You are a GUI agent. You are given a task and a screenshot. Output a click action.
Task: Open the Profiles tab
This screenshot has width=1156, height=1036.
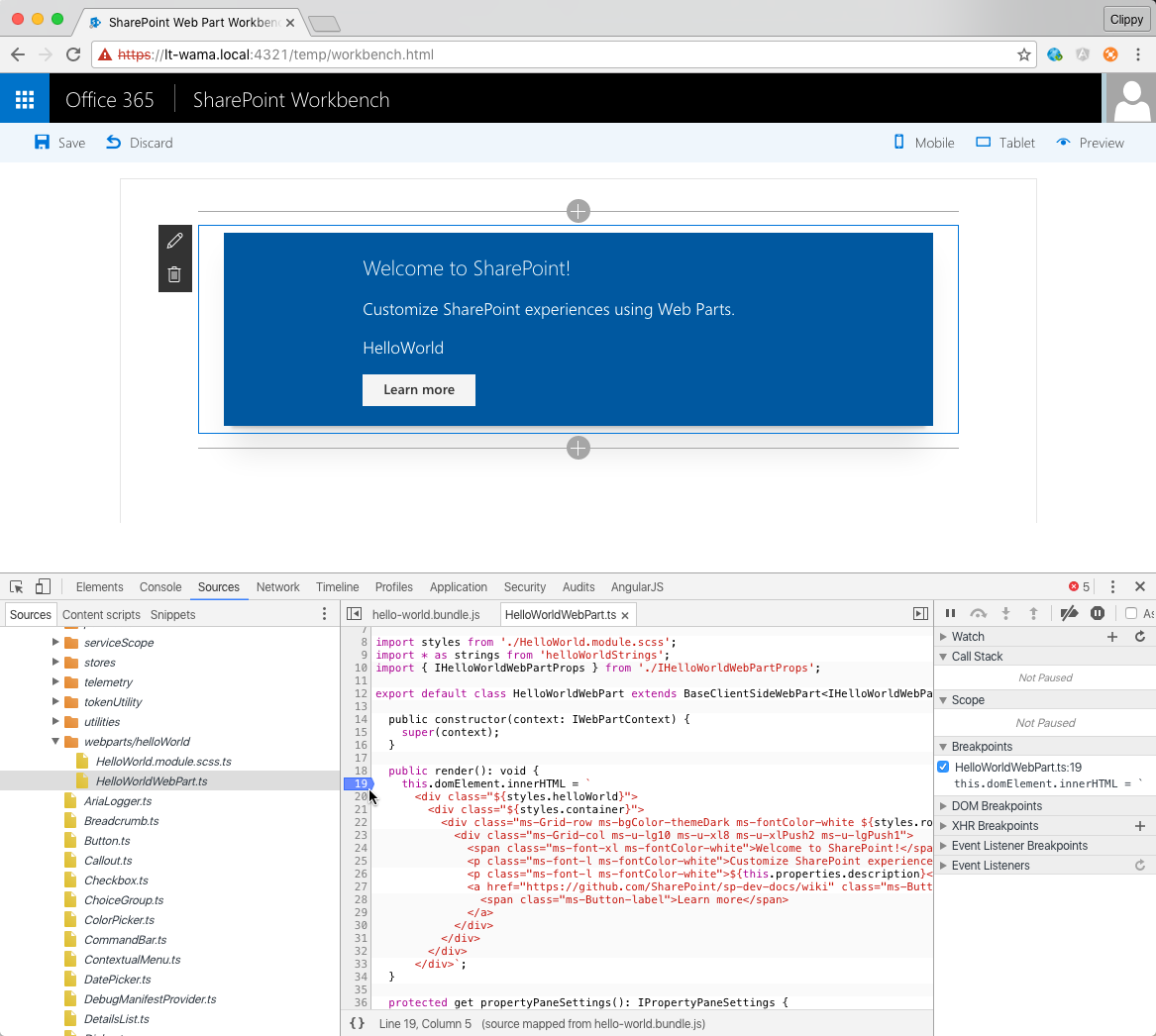pos(393,587)
